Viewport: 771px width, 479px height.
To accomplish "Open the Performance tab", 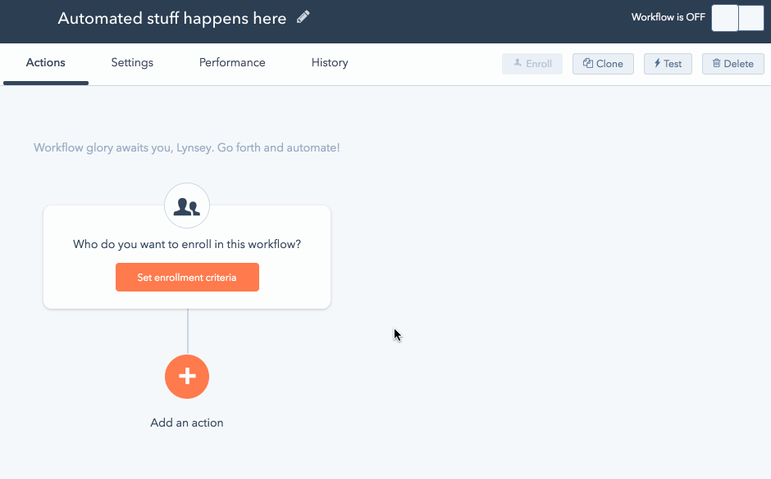I will pos(232,62).
